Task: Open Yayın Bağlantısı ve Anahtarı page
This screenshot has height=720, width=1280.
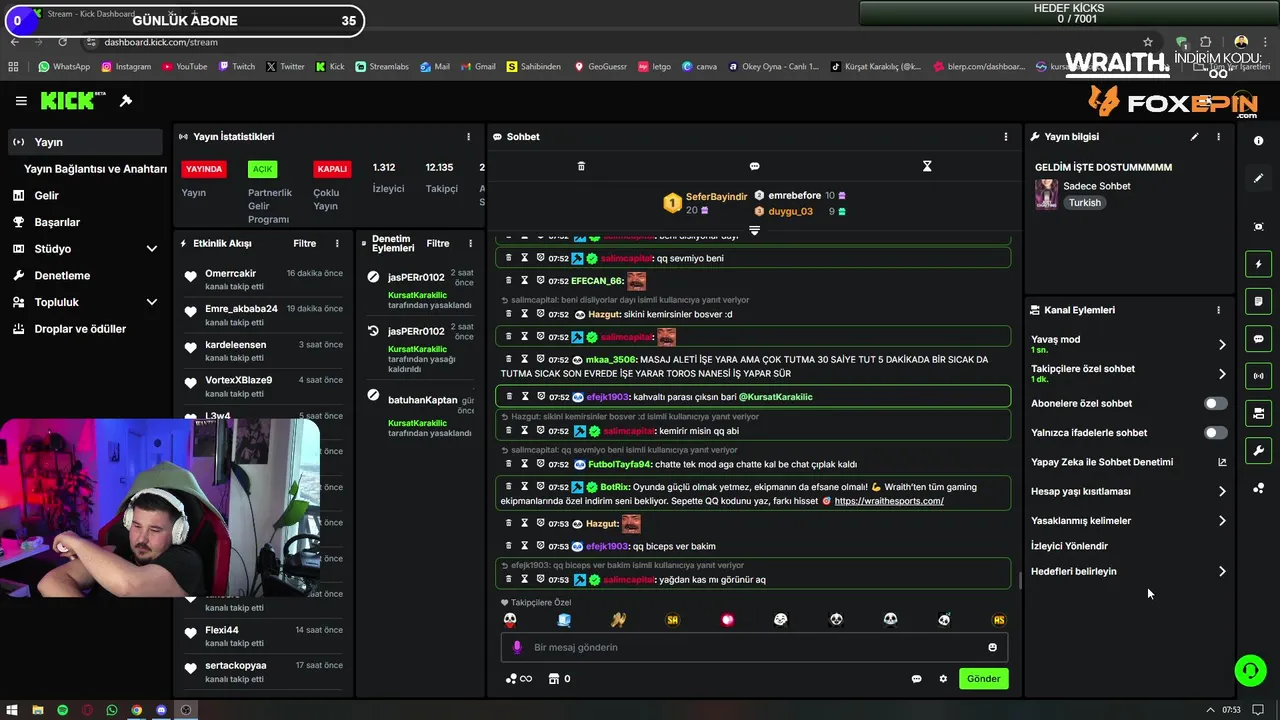Action: [94, 169]
